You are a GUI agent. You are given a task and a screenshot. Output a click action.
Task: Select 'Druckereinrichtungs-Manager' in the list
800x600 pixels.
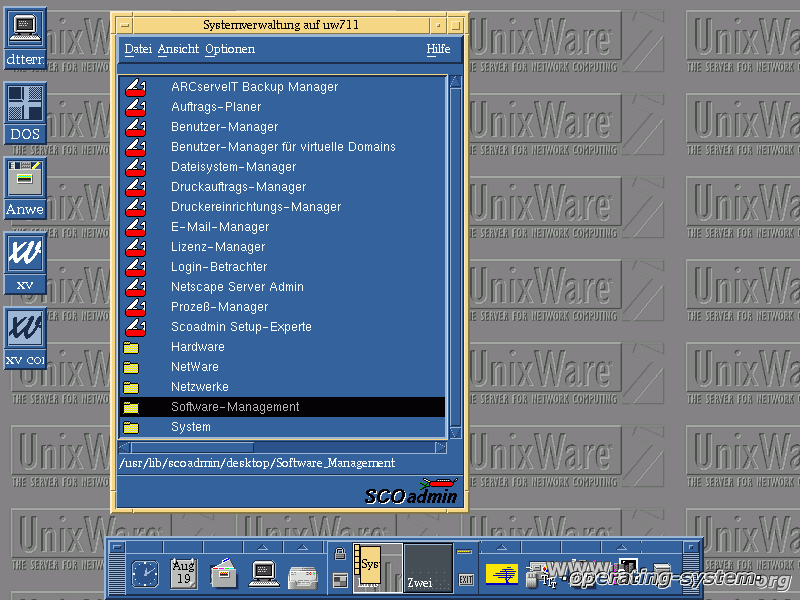pyautogui.click(x=282, y=207)
